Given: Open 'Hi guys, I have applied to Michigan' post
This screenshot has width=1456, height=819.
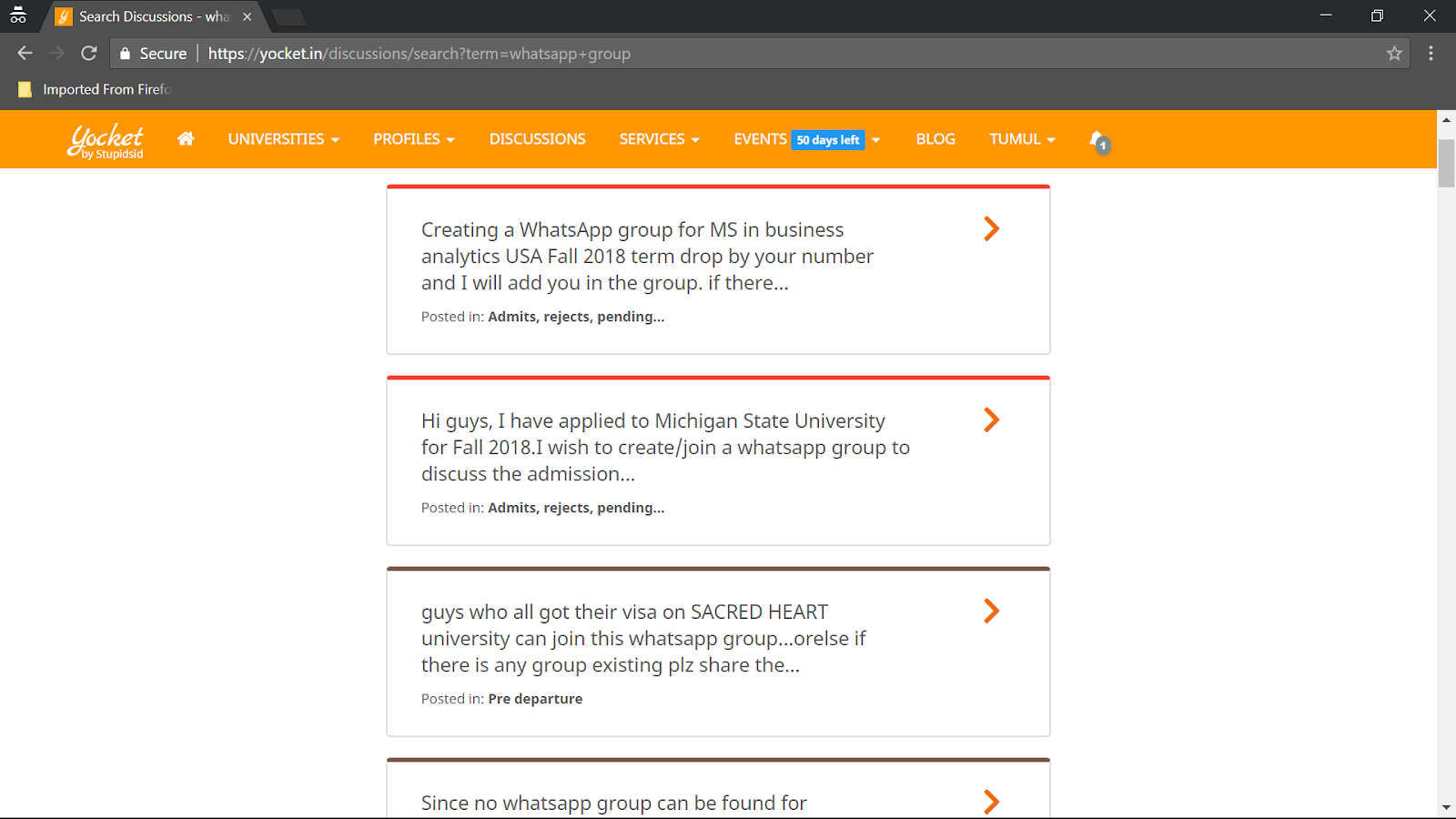Looking at the screenshot, I should pos(665,447).
